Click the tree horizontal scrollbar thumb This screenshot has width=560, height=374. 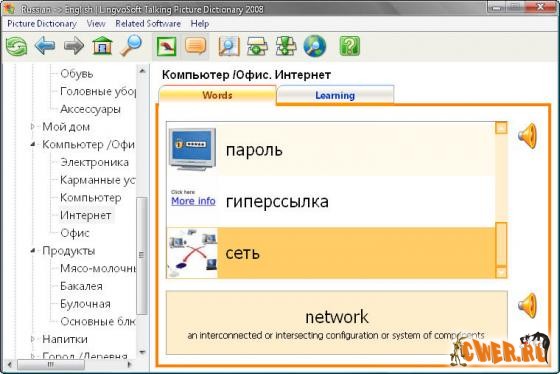pos(50,365)
